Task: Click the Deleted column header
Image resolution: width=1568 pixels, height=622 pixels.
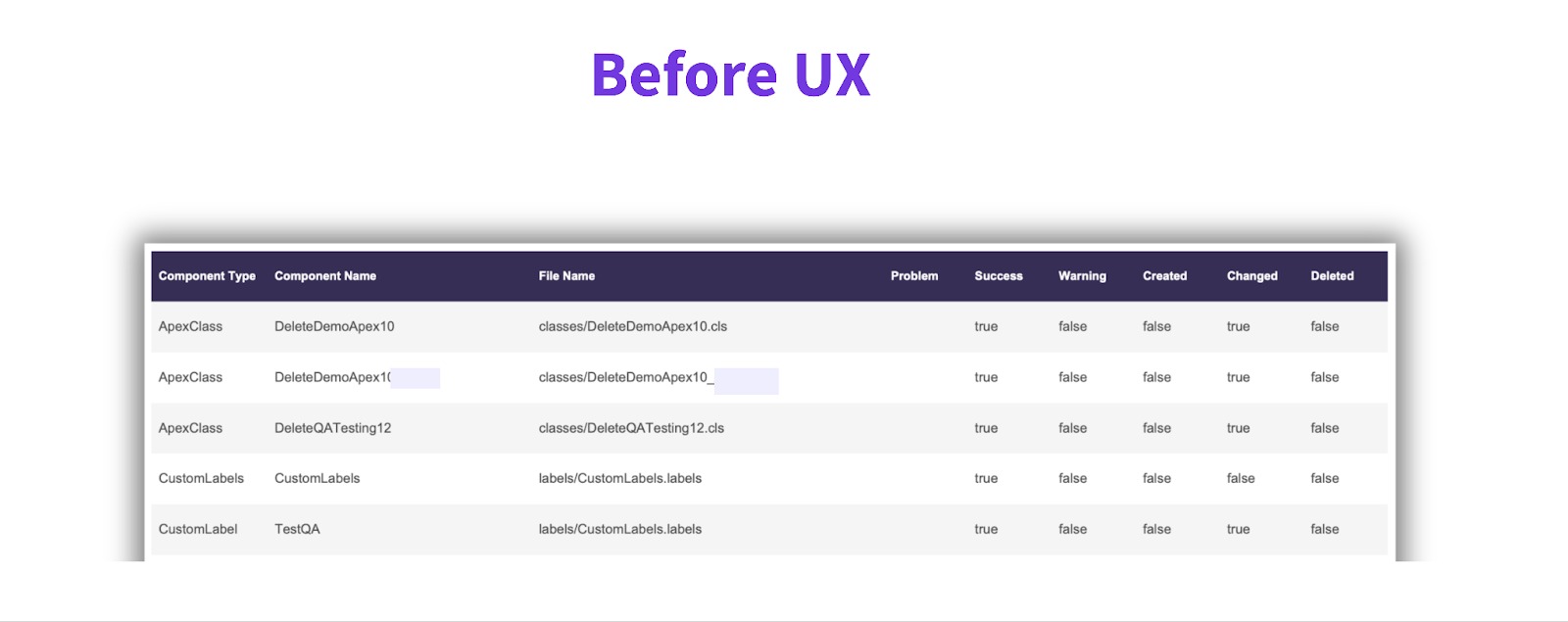Action: (1332, 276)
